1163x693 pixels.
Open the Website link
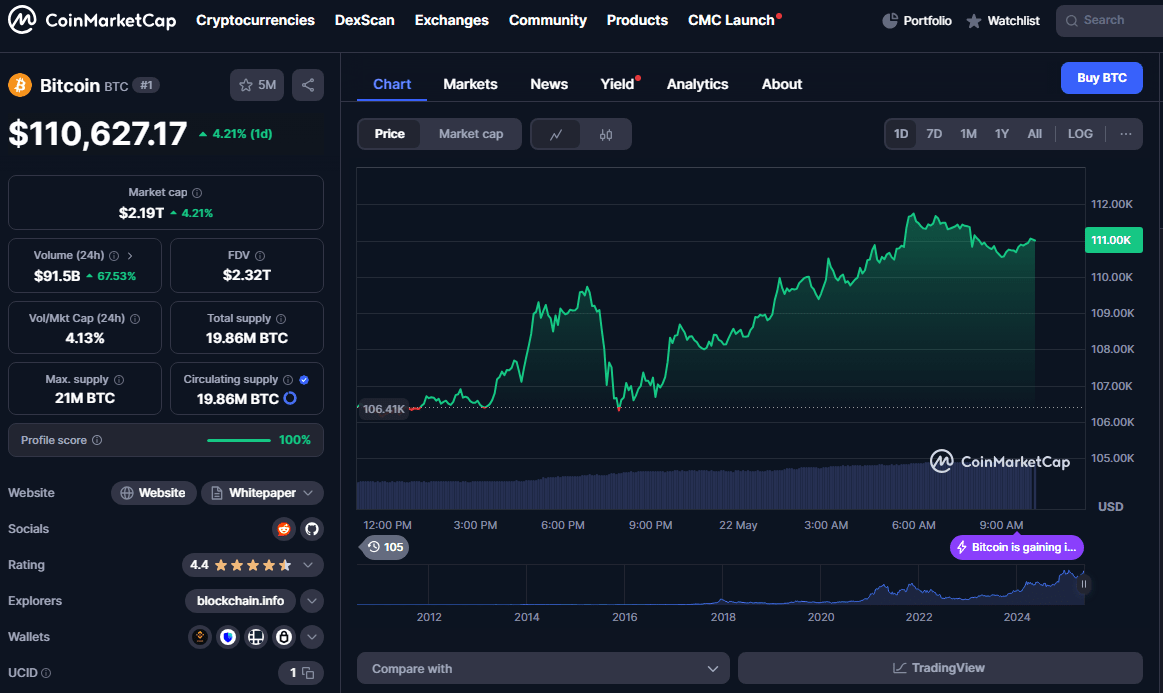[x=154, y=493]
